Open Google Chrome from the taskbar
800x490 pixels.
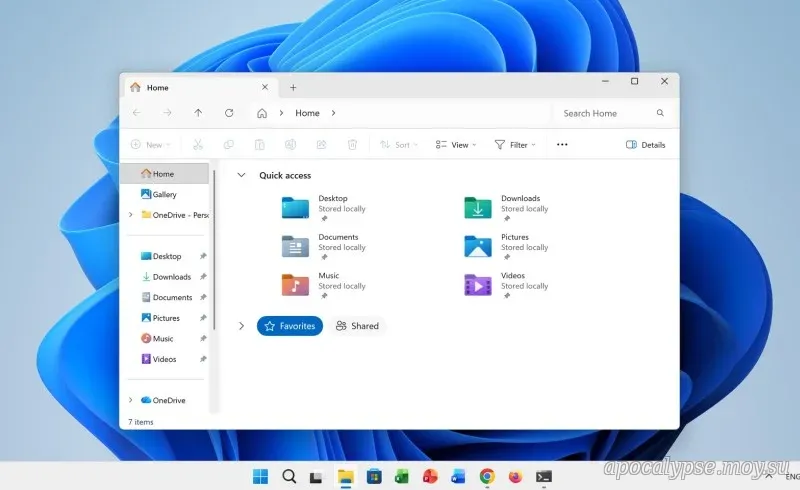coord(487,477)
